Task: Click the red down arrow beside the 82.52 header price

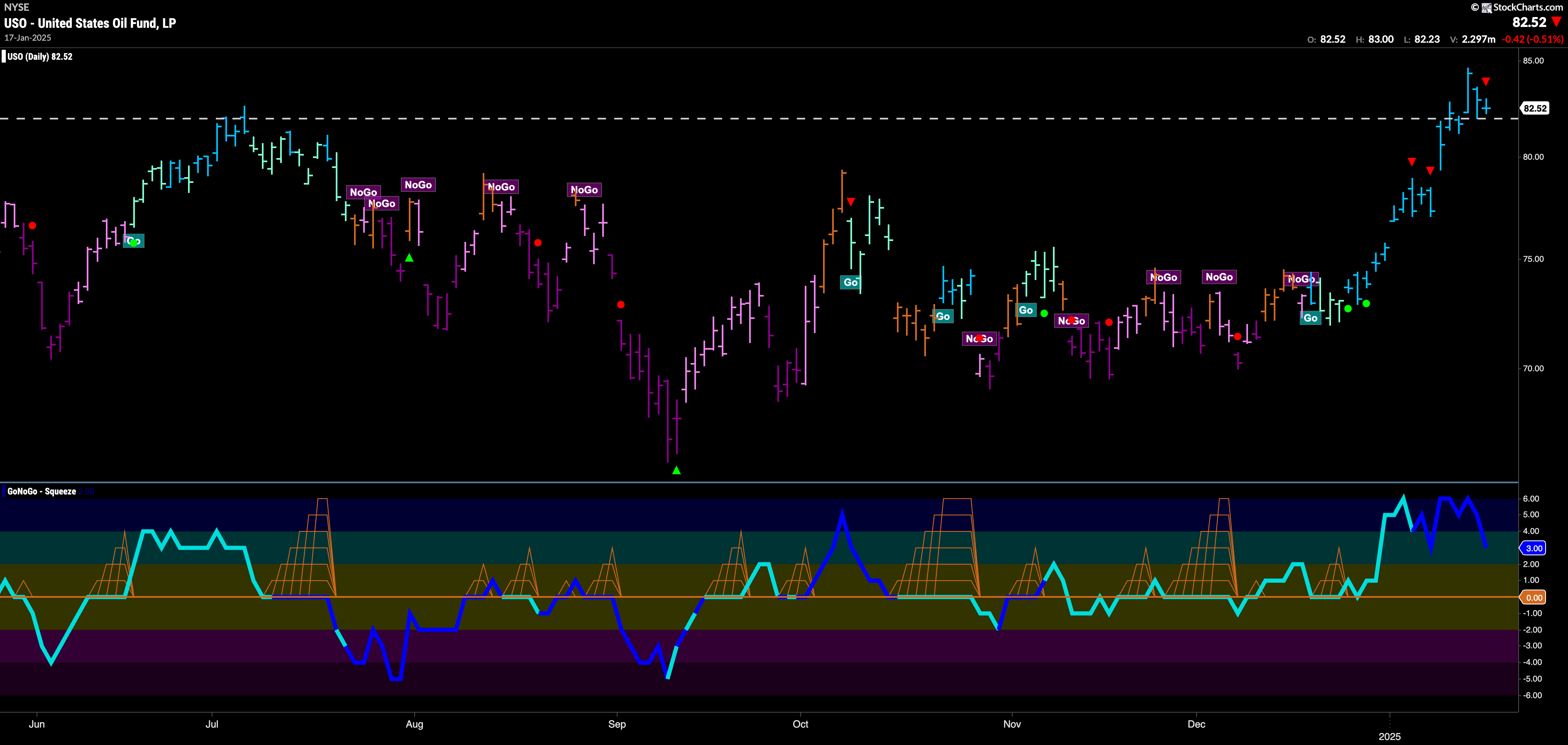Action: 1557,22
